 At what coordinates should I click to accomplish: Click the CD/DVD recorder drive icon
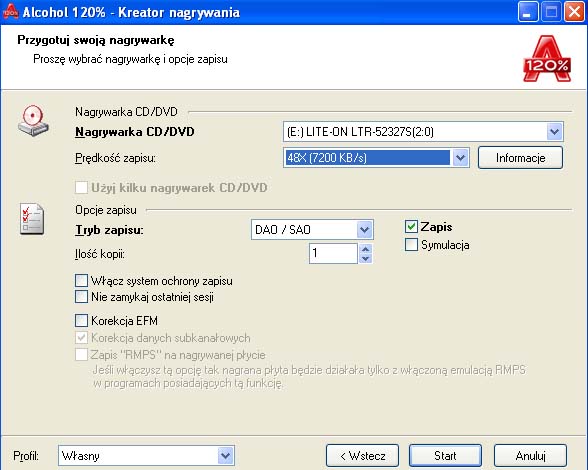(33, 121)
